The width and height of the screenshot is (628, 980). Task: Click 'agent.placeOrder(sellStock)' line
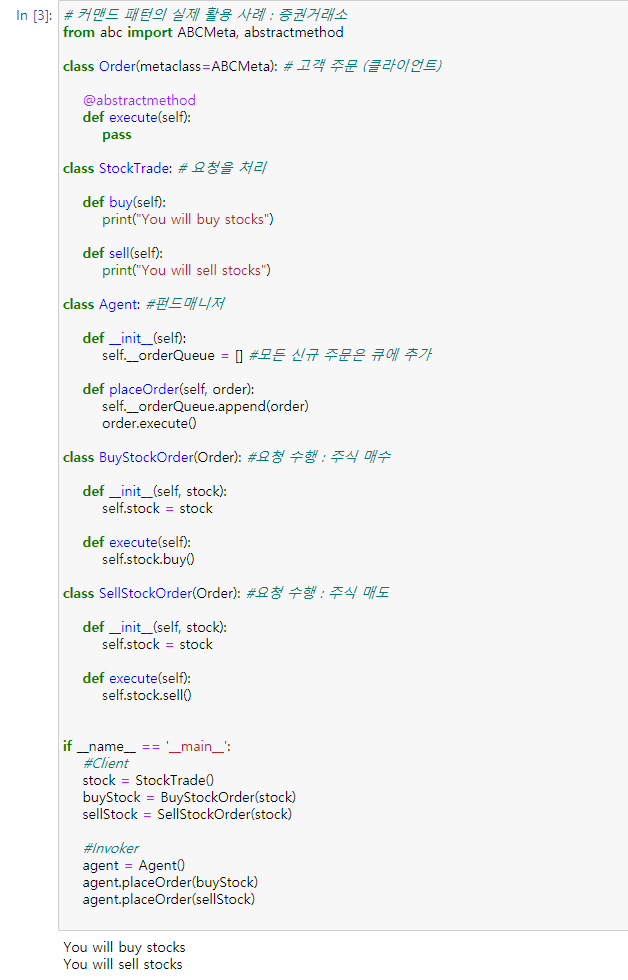(169, 899)
